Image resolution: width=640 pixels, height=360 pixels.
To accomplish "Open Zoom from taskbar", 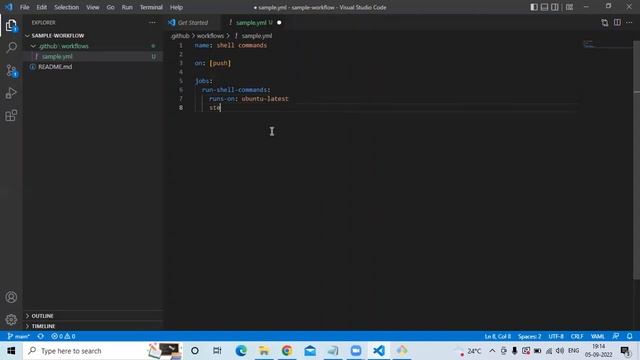I will (356, 351).
